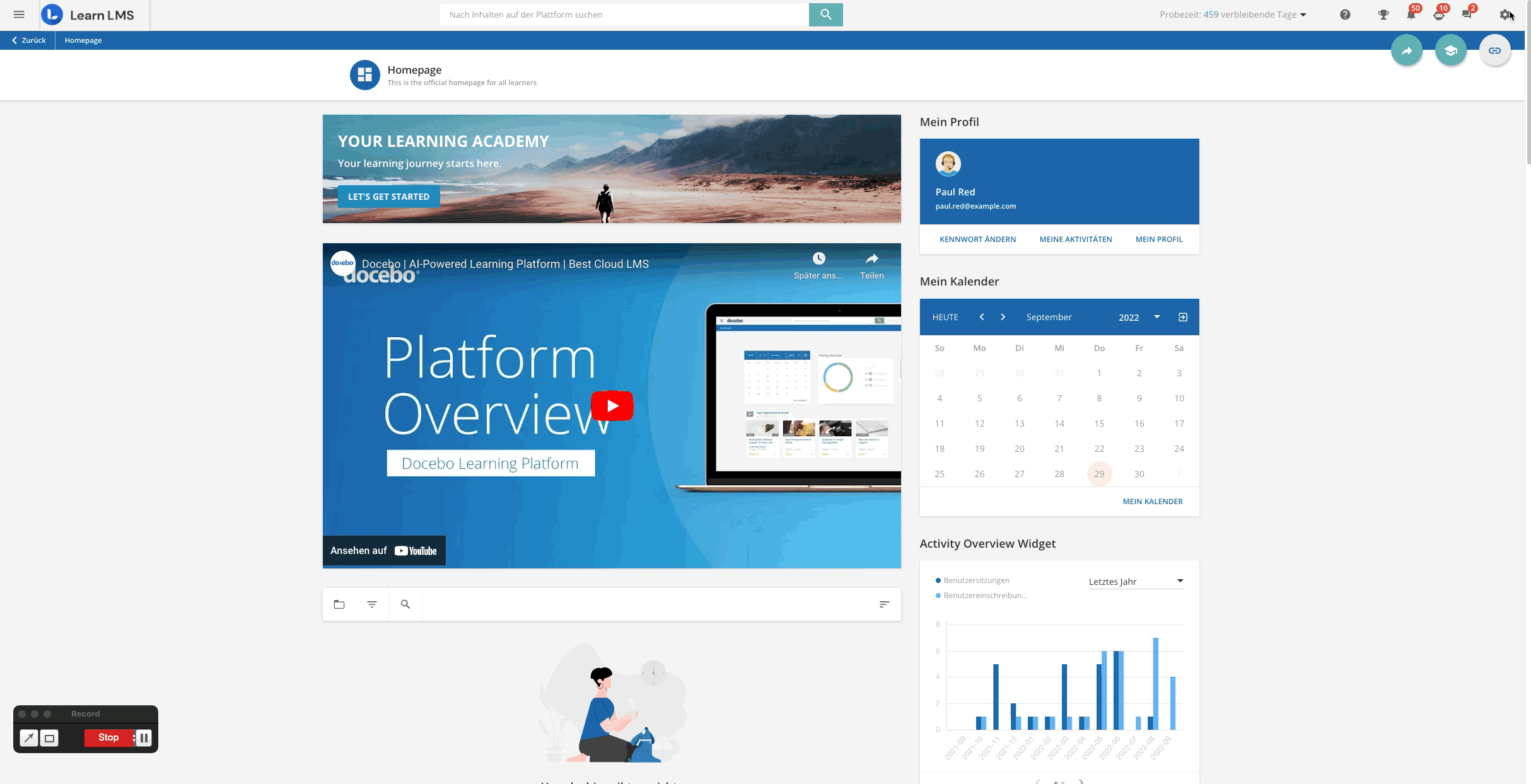Viewport: 1531px width, 784px height.
Task: Click the rectangle tool in Record window
Action: point(49,737)
